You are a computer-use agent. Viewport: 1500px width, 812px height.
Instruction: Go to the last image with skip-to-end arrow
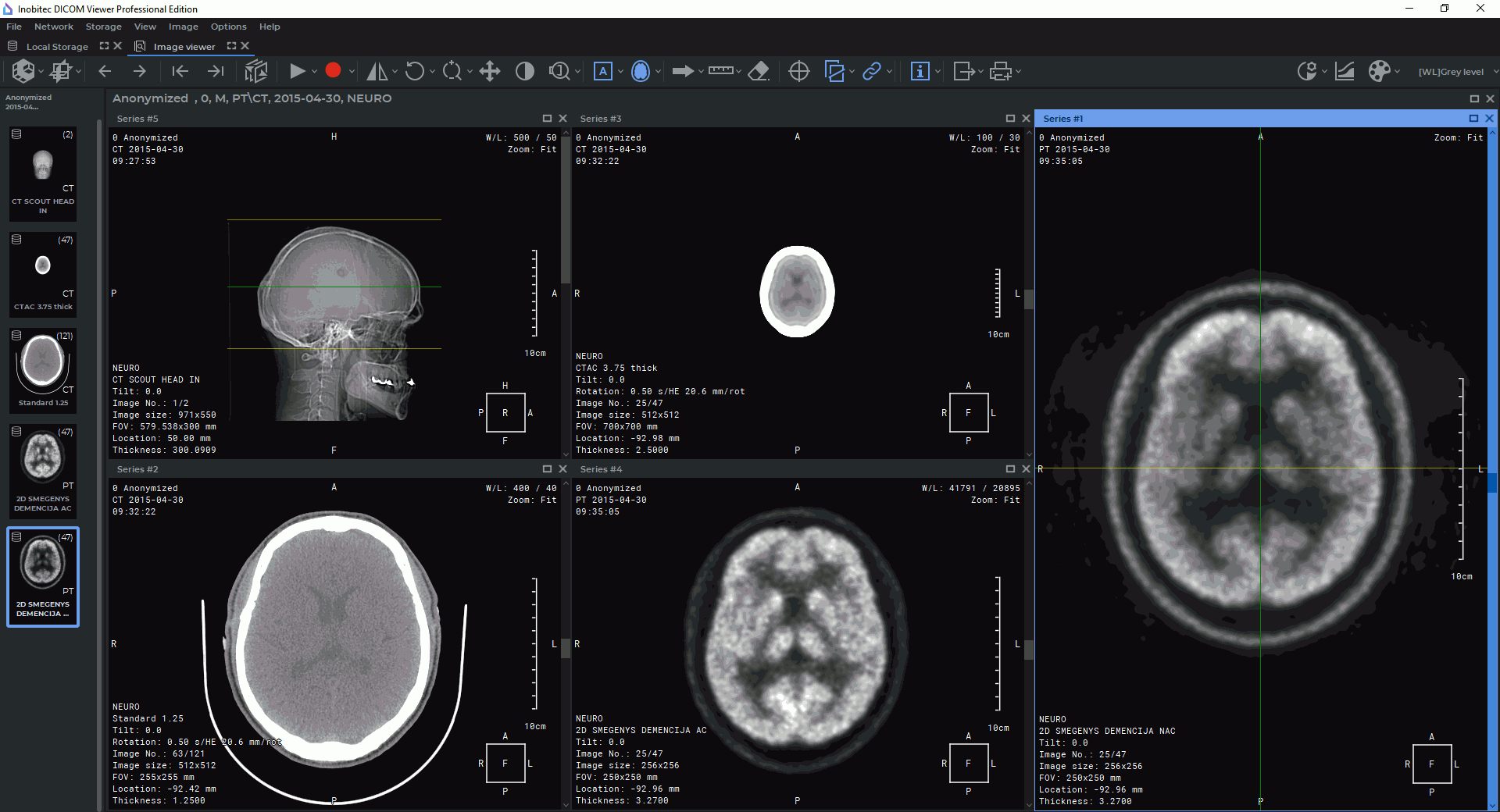click(216, 72)
